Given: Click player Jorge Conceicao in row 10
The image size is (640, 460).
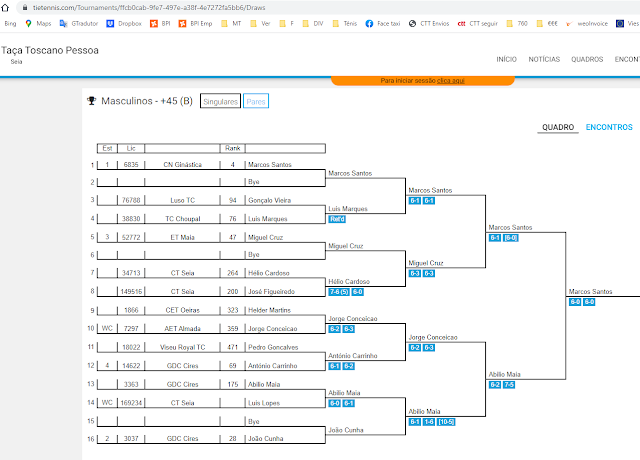Looking at the screenshot, I should (273, 329).
